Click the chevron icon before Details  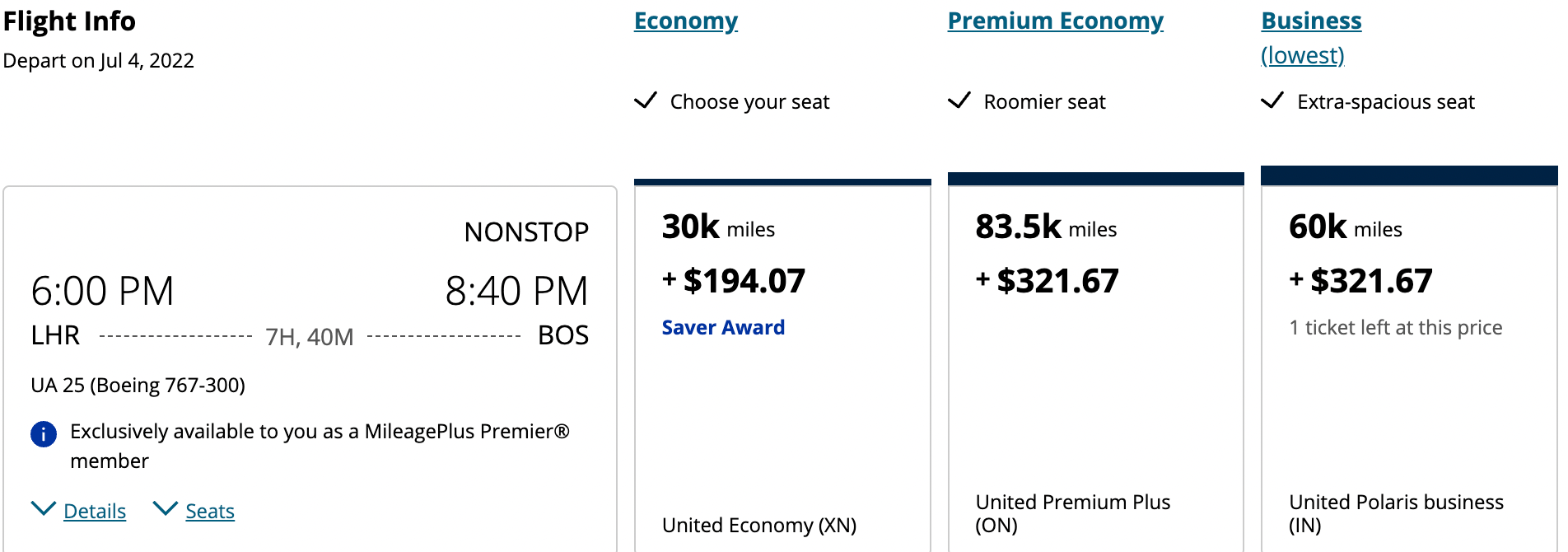coord(43,508)
